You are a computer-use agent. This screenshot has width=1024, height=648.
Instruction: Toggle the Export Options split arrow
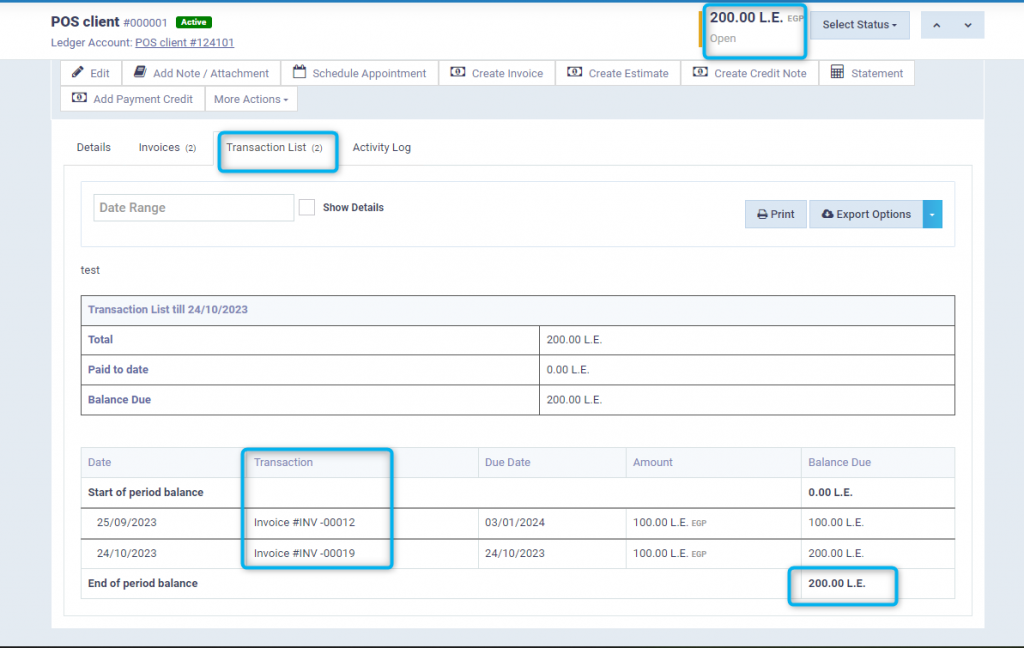931,214
